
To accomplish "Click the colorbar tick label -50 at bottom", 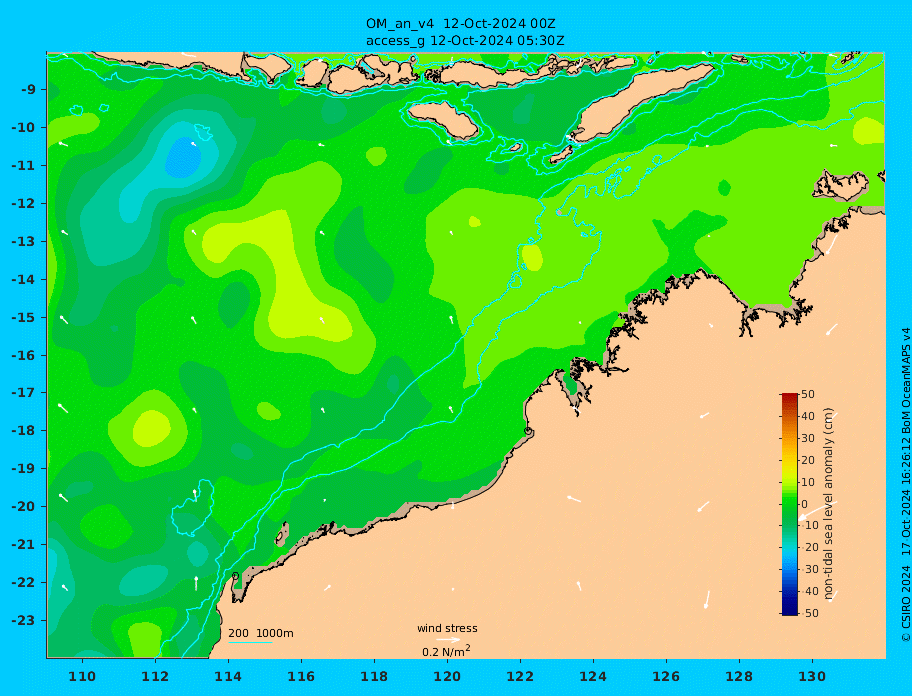I will 810,613.
